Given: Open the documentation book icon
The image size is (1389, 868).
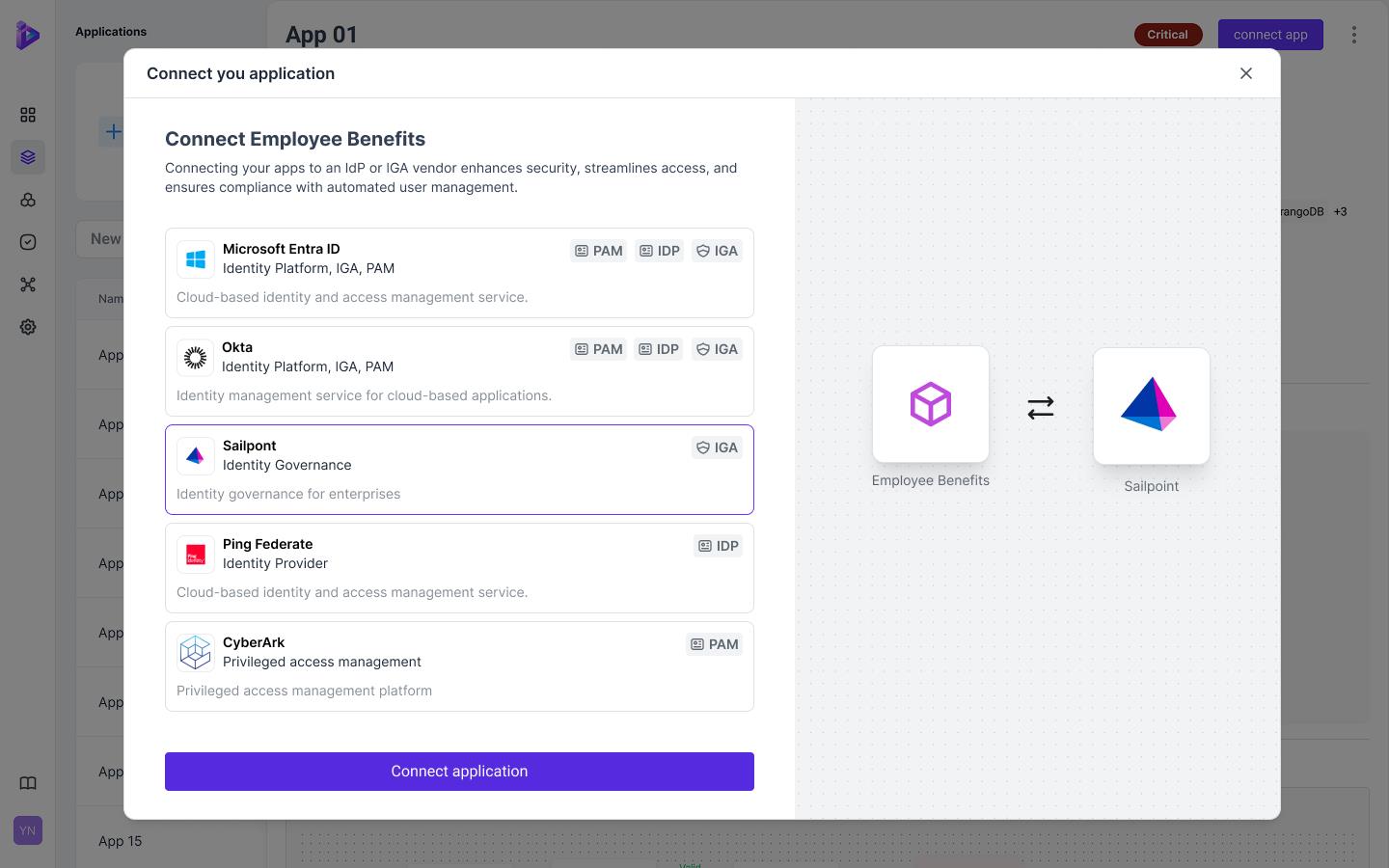Looking at the screenshot, I should pyautogui.click(x=28, y=783).
